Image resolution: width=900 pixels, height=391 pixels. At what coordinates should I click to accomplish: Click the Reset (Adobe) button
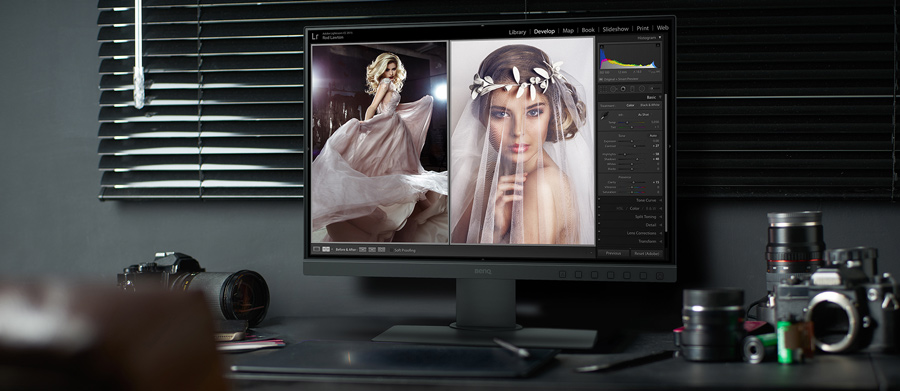646,253
